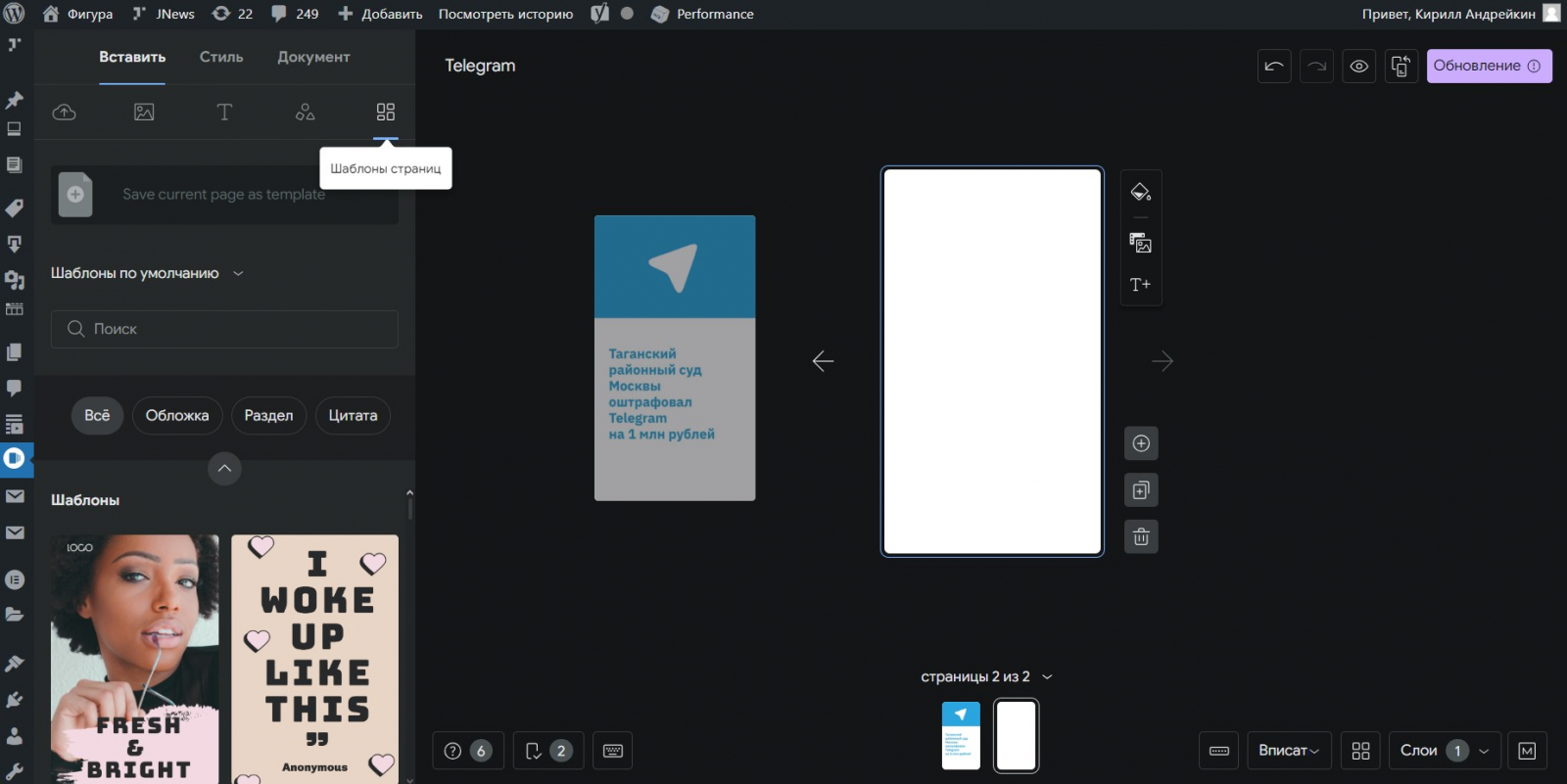
Task: Expand the Слои layers panel
Action: click(x=1445, y=751)
